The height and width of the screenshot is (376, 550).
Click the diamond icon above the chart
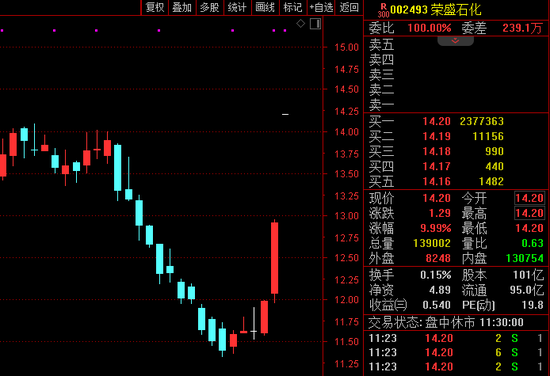[x=301, y=24]
